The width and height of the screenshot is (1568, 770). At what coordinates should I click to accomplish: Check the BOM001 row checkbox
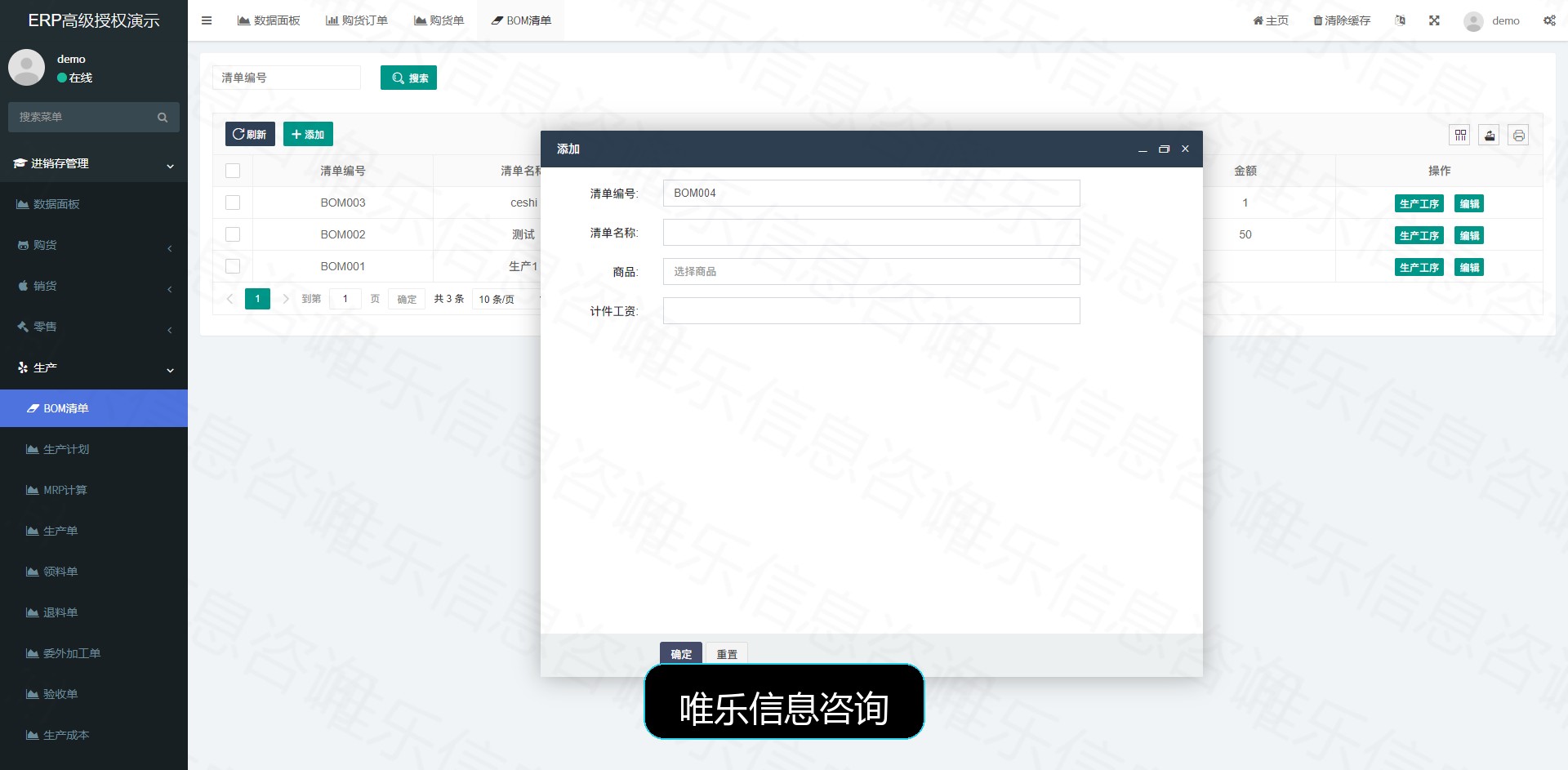[x=233, y=266]
